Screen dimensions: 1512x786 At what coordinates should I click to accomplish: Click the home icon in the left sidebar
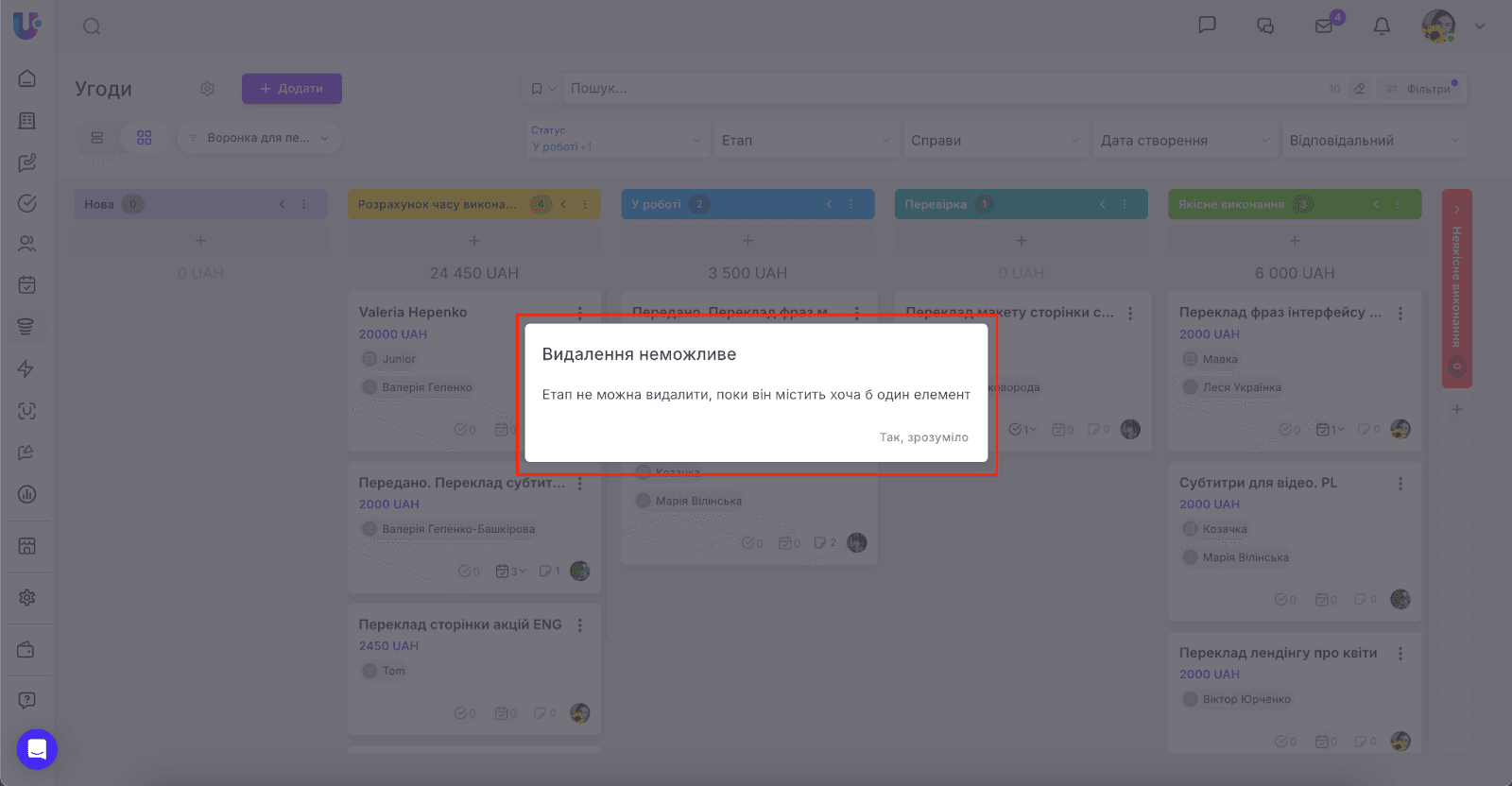(x=27, y=78)
